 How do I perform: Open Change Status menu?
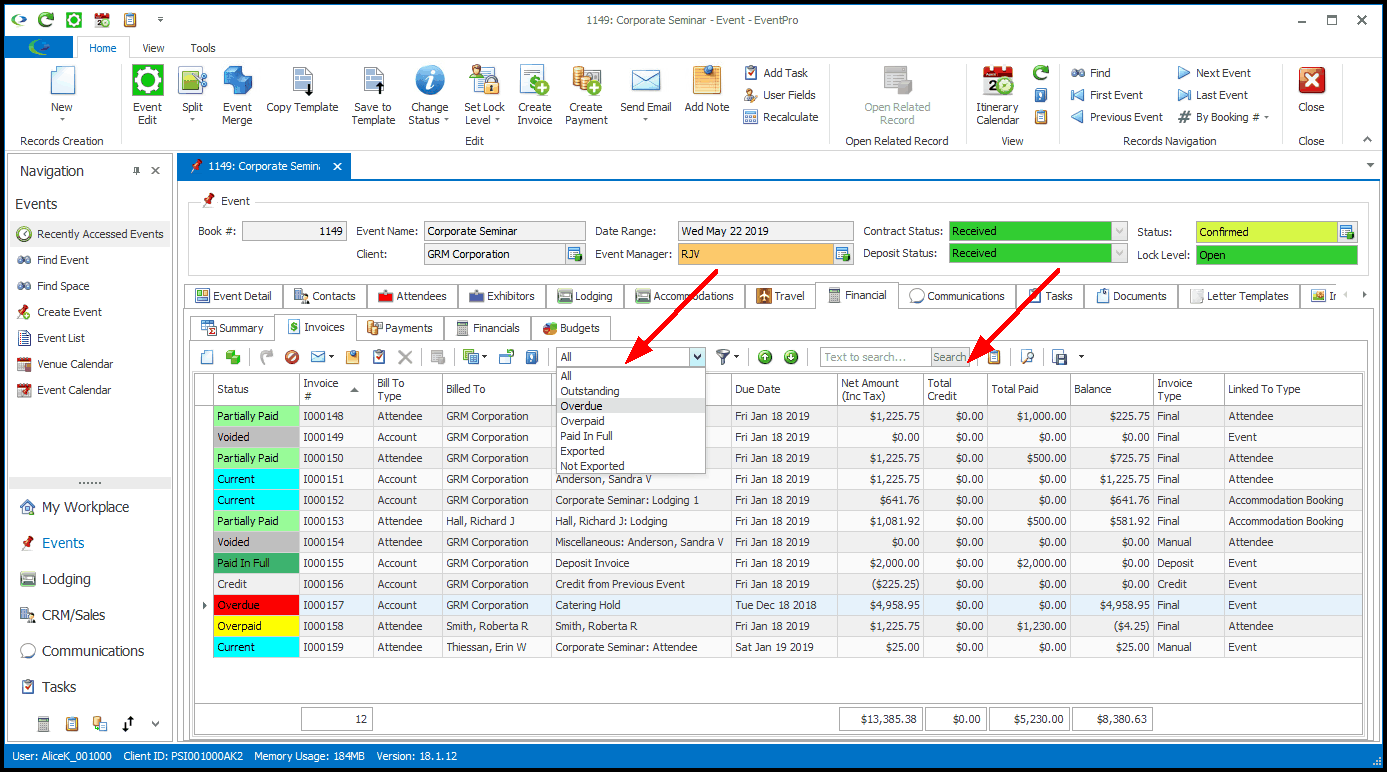[x=430, y=95]
